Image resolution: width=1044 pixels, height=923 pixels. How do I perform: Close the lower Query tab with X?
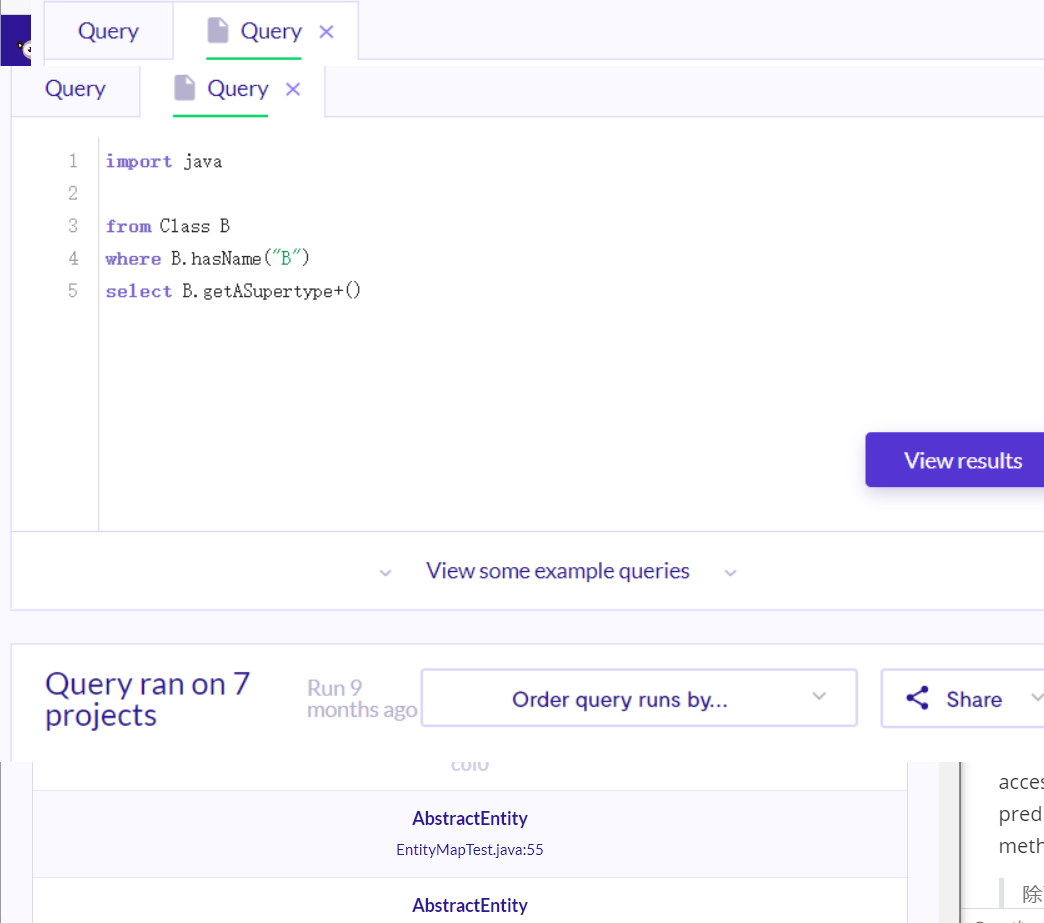tap(293, 89)
